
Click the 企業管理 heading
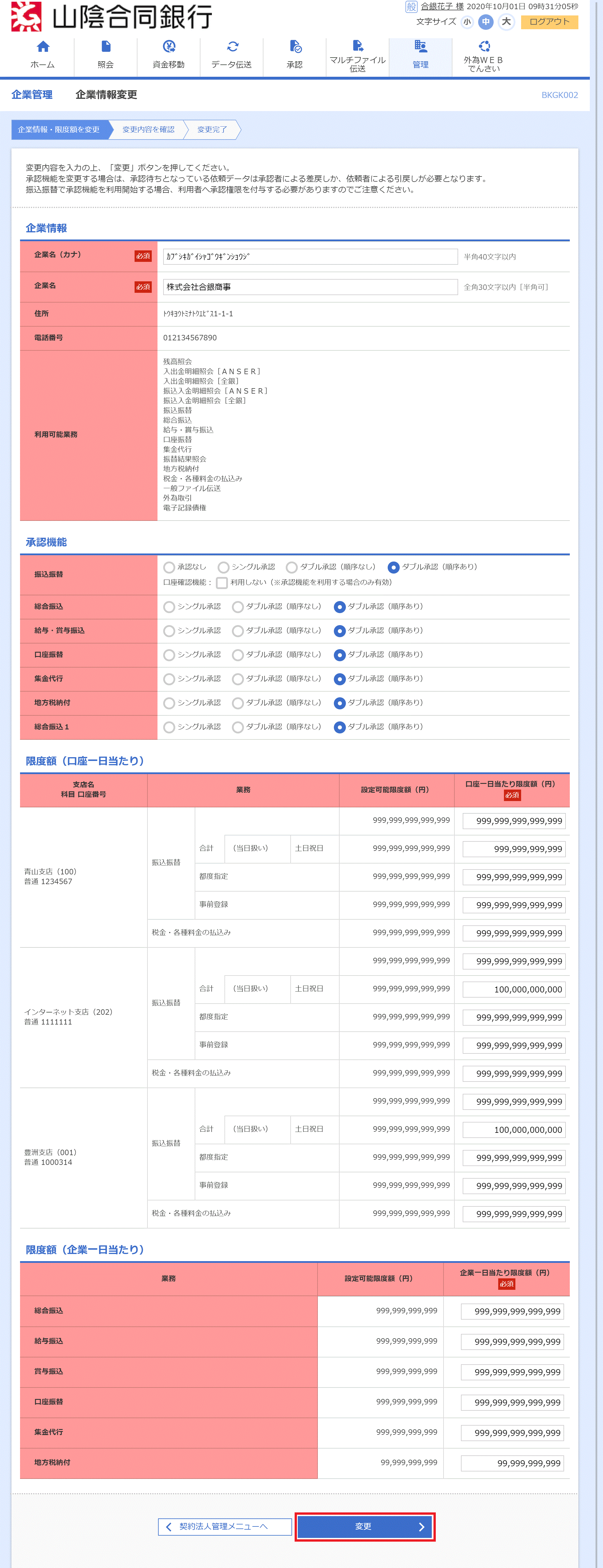click(32, 95)
